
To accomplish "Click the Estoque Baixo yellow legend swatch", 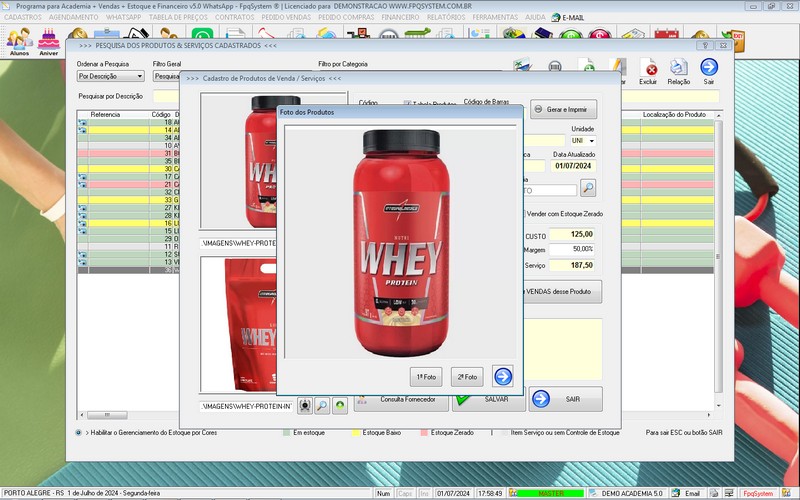I will coord(356,433).
